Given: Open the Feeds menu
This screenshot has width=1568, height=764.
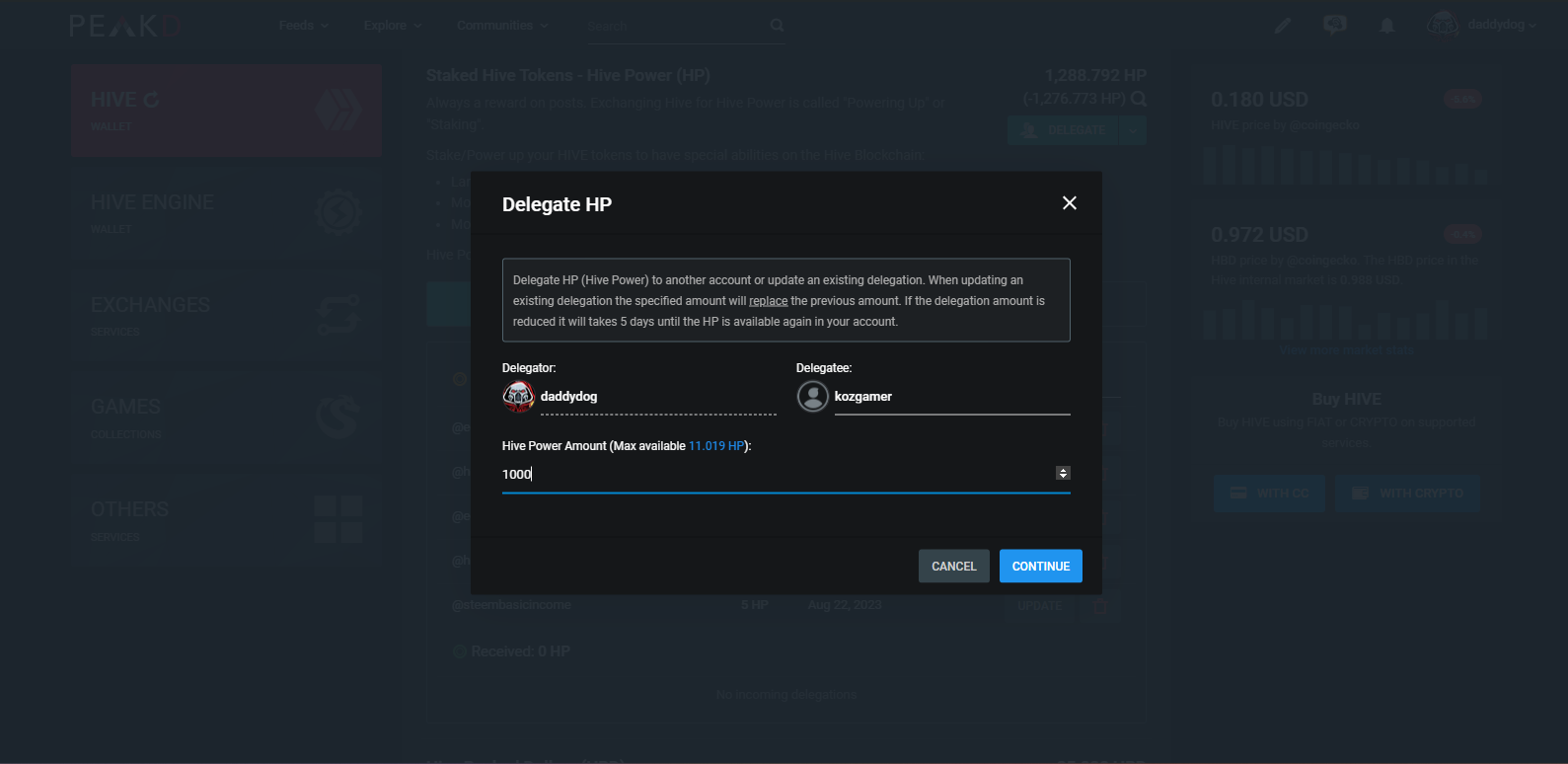Looking at the screenshot, I should [x=303, y=26].
